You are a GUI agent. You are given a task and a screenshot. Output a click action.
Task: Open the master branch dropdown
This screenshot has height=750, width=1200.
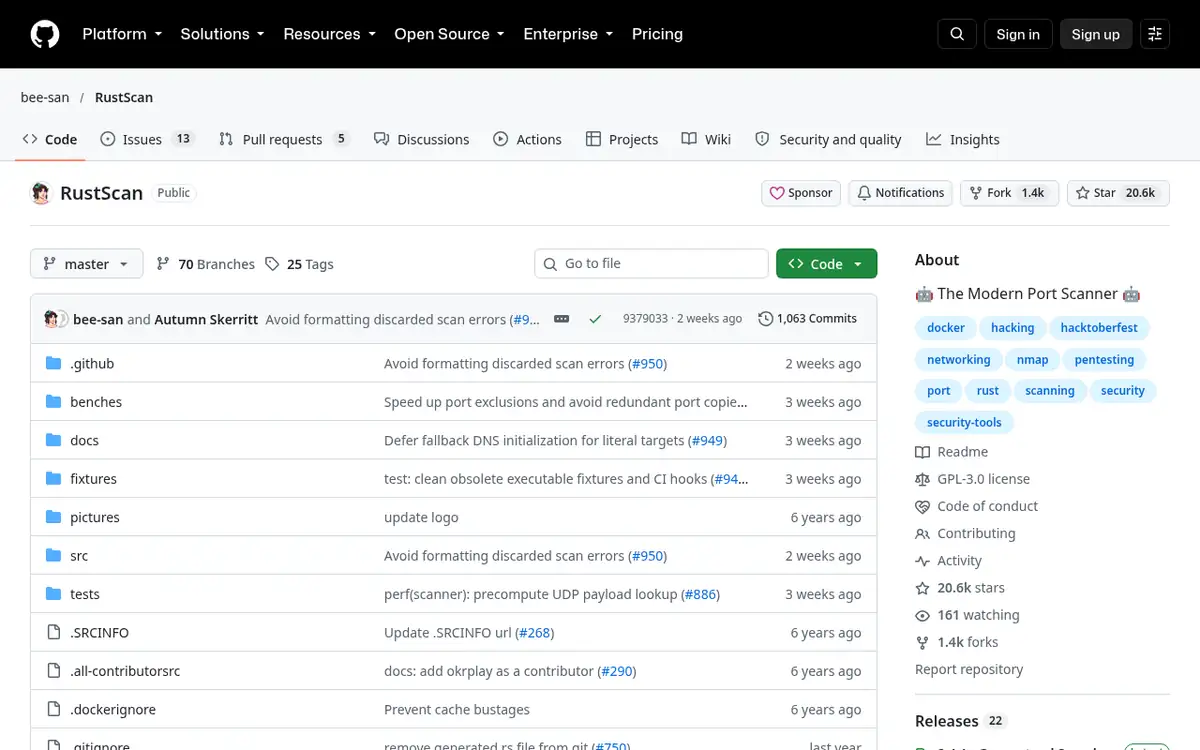click(x=87, y=264)
